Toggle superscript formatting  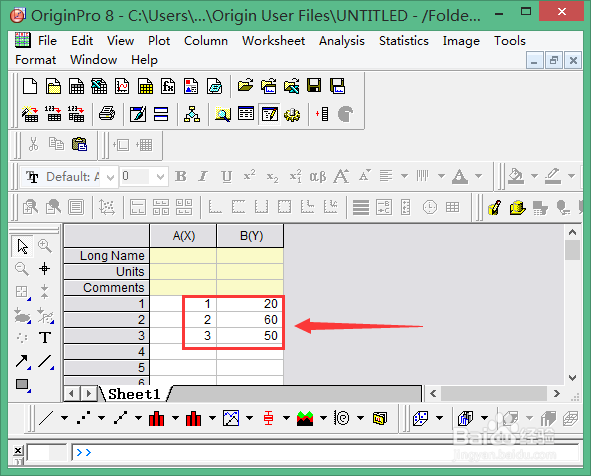point(250,176)
